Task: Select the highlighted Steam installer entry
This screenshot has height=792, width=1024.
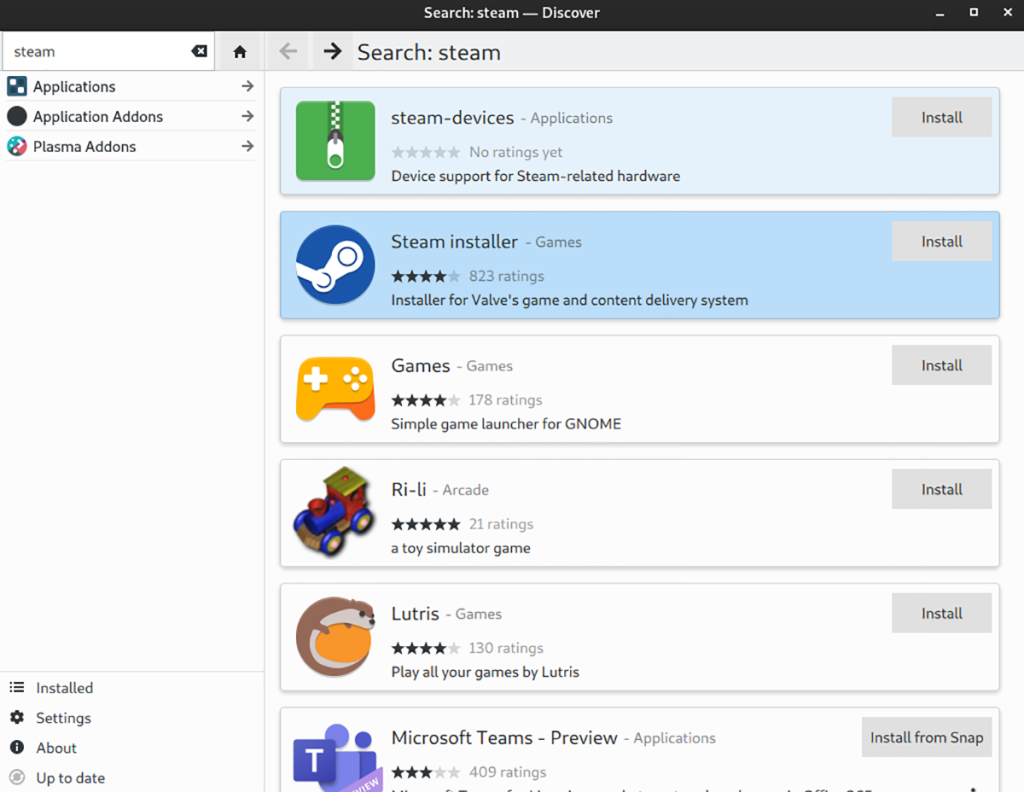Action: (x=600, y=264)
